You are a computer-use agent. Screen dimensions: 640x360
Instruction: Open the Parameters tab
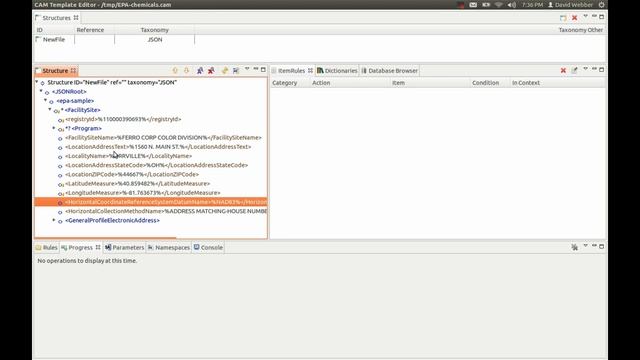pyautogui.click(x=124, y=247)
